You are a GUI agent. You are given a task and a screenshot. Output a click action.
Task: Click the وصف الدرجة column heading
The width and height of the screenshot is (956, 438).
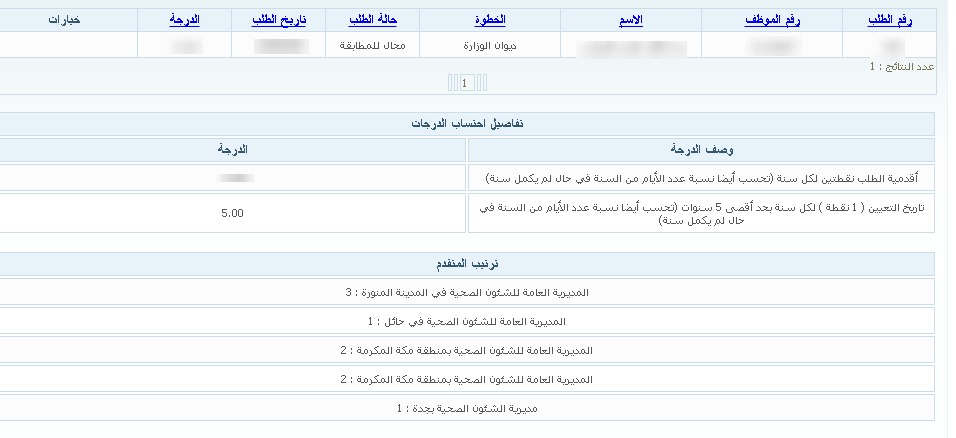pos(701,150)
